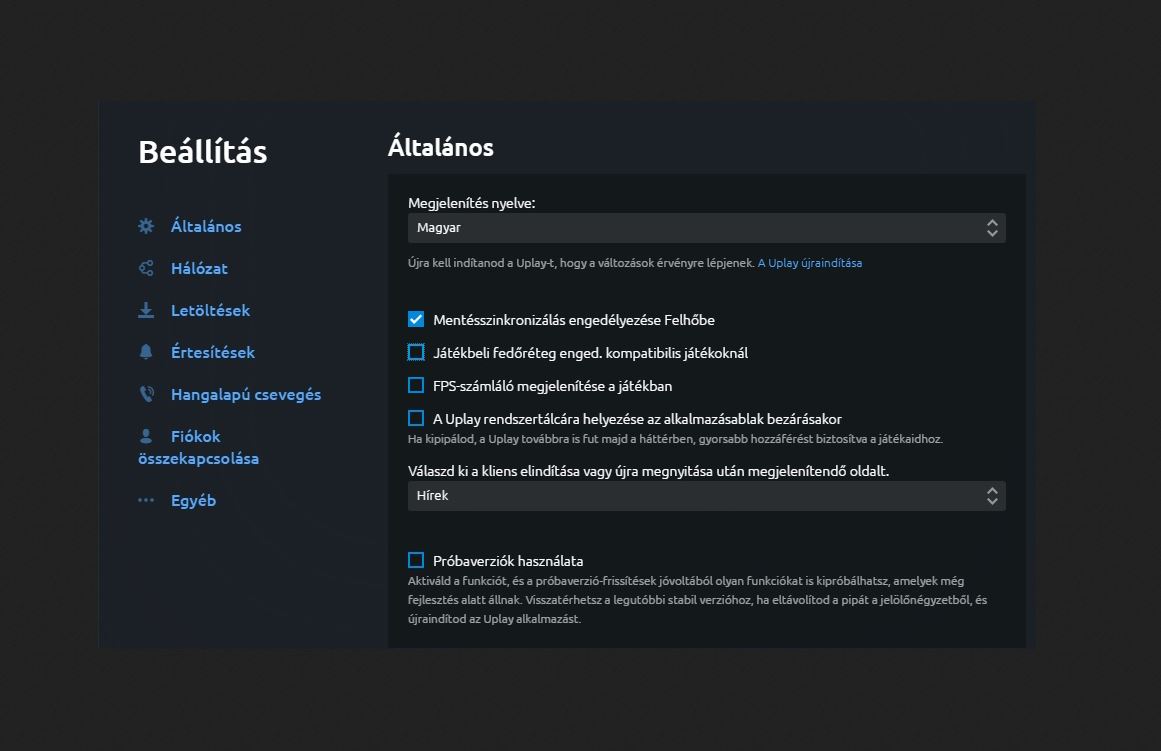
Task: Enable FPS-számláló megjelenítése a játékban
Action: [x=416, y=385]
